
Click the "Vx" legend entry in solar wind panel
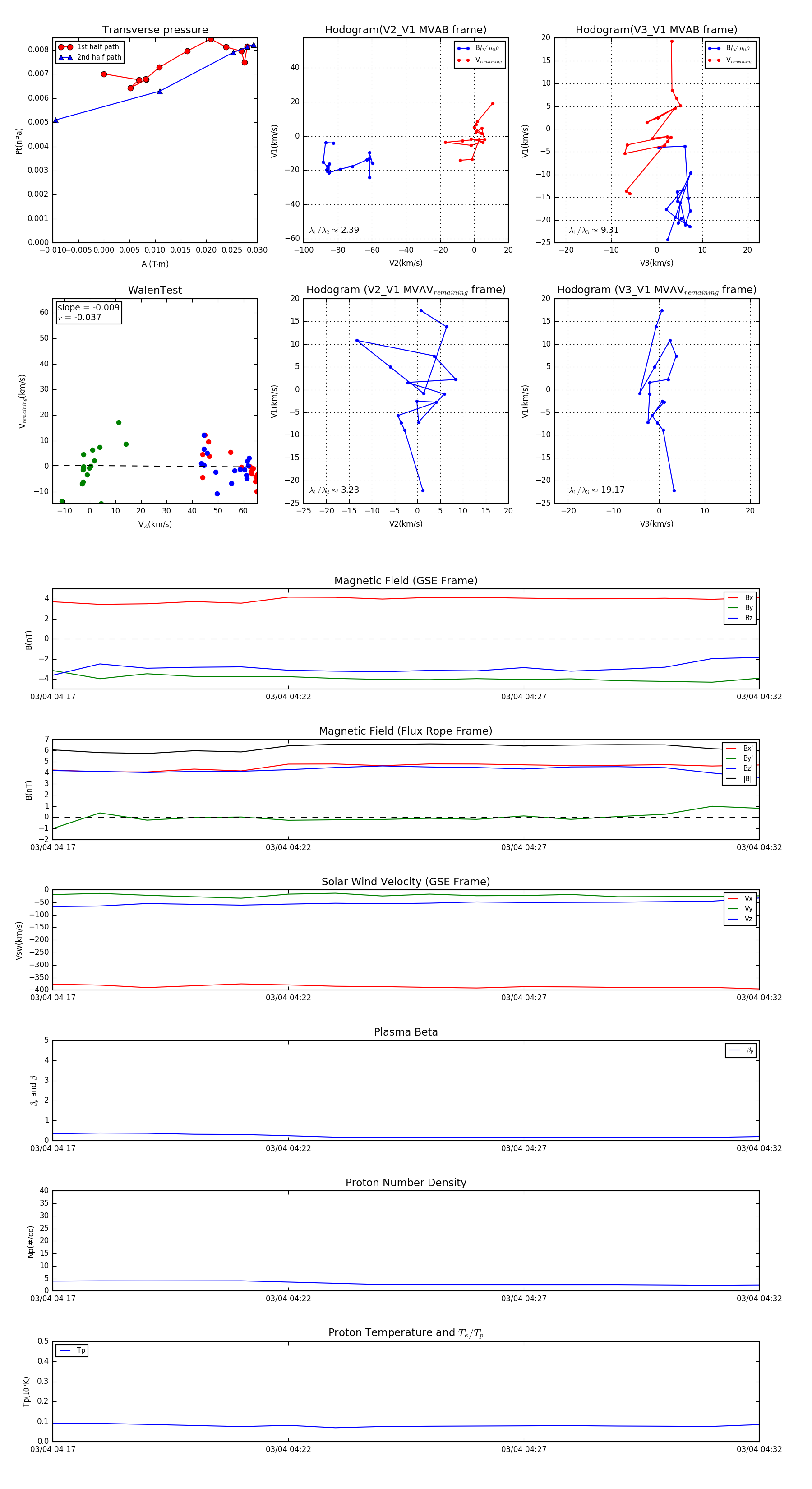tap(740, 898)
